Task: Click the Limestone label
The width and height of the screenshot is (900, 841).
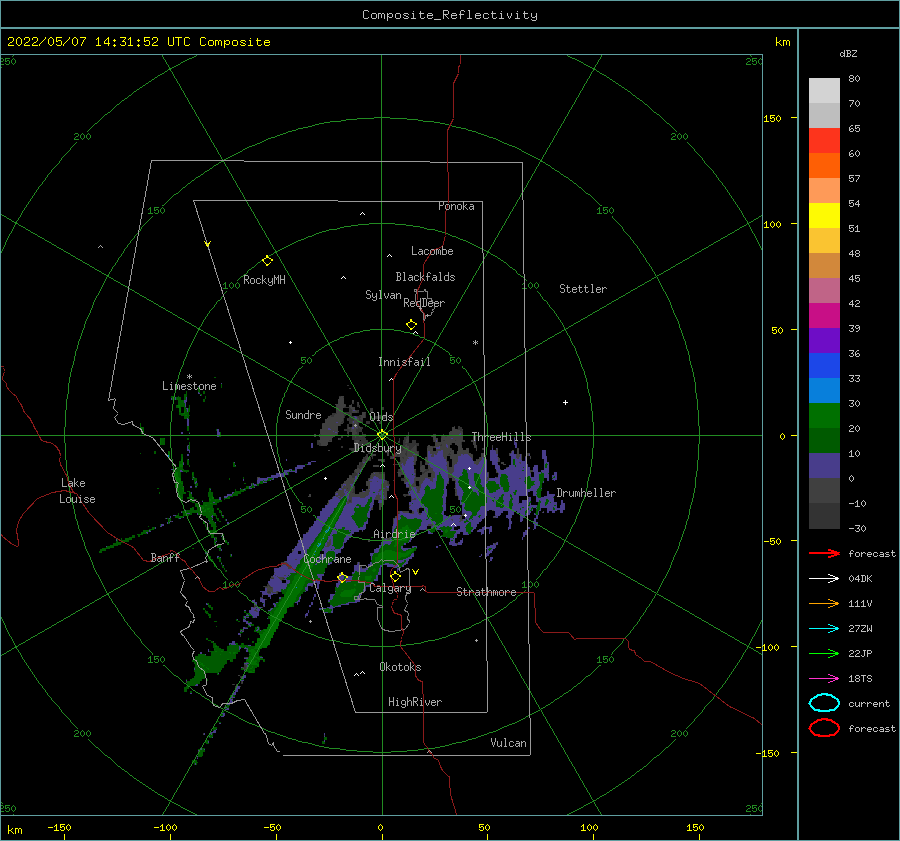Action: (189, 386)
